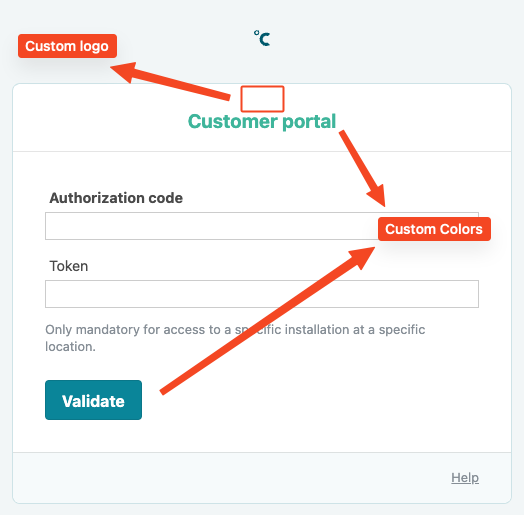Click the empty red logo placeholder box
The width and height of the screenshot is (524, 515).
[262, 99]
